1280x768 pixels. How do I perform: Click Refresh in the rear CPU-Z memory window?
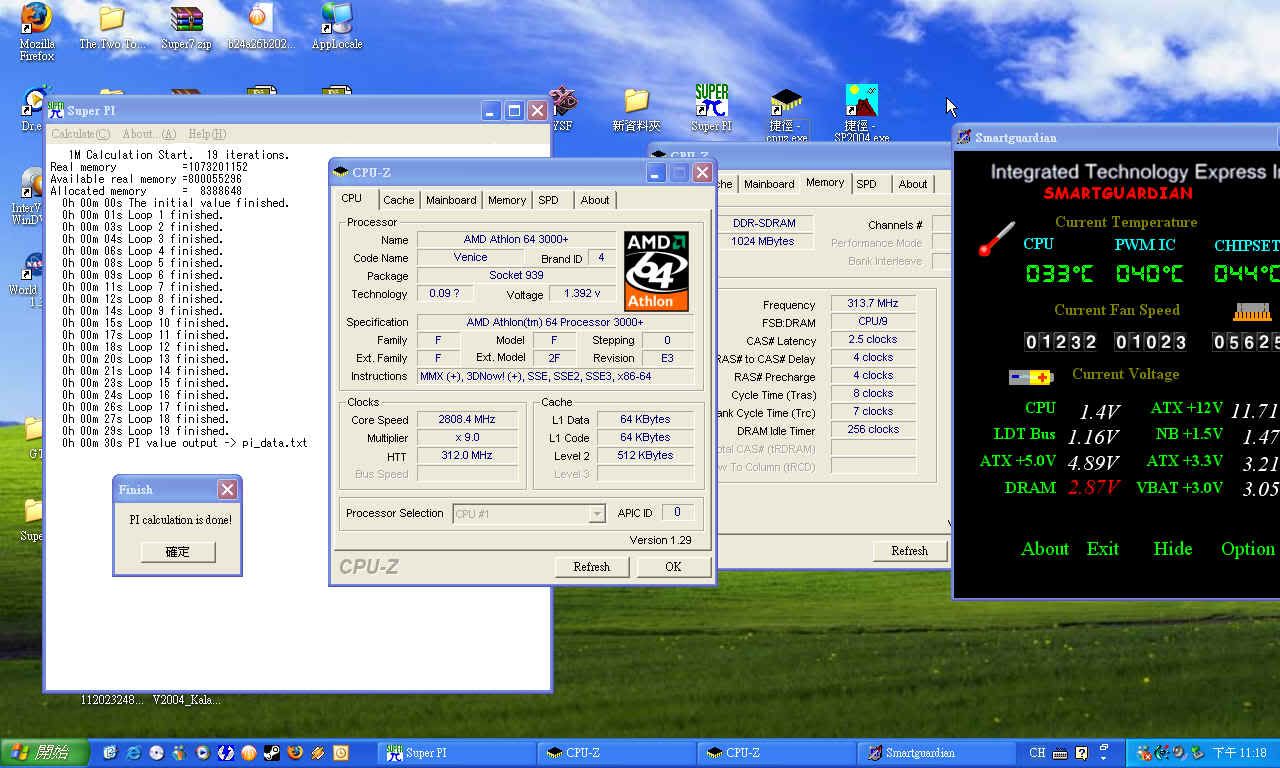[909, 551]
